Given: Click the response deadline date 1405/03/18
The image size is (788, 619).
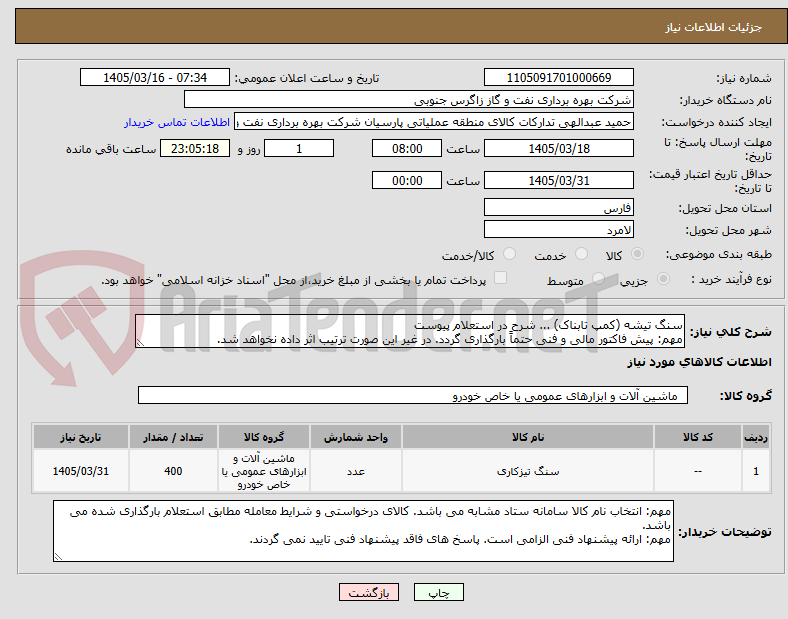Looking at the screenshot, I should pyautogui.click(x=558, y=149).
